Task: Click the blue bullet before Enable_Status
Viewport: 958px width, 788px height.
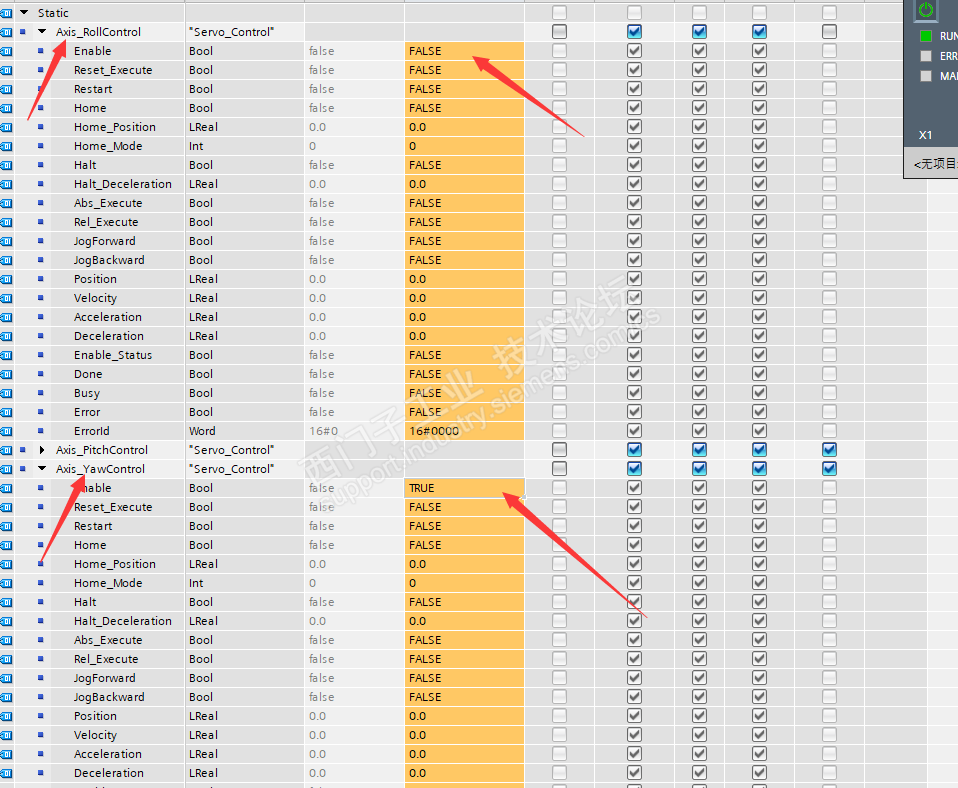Action: [x=40, y=354]
